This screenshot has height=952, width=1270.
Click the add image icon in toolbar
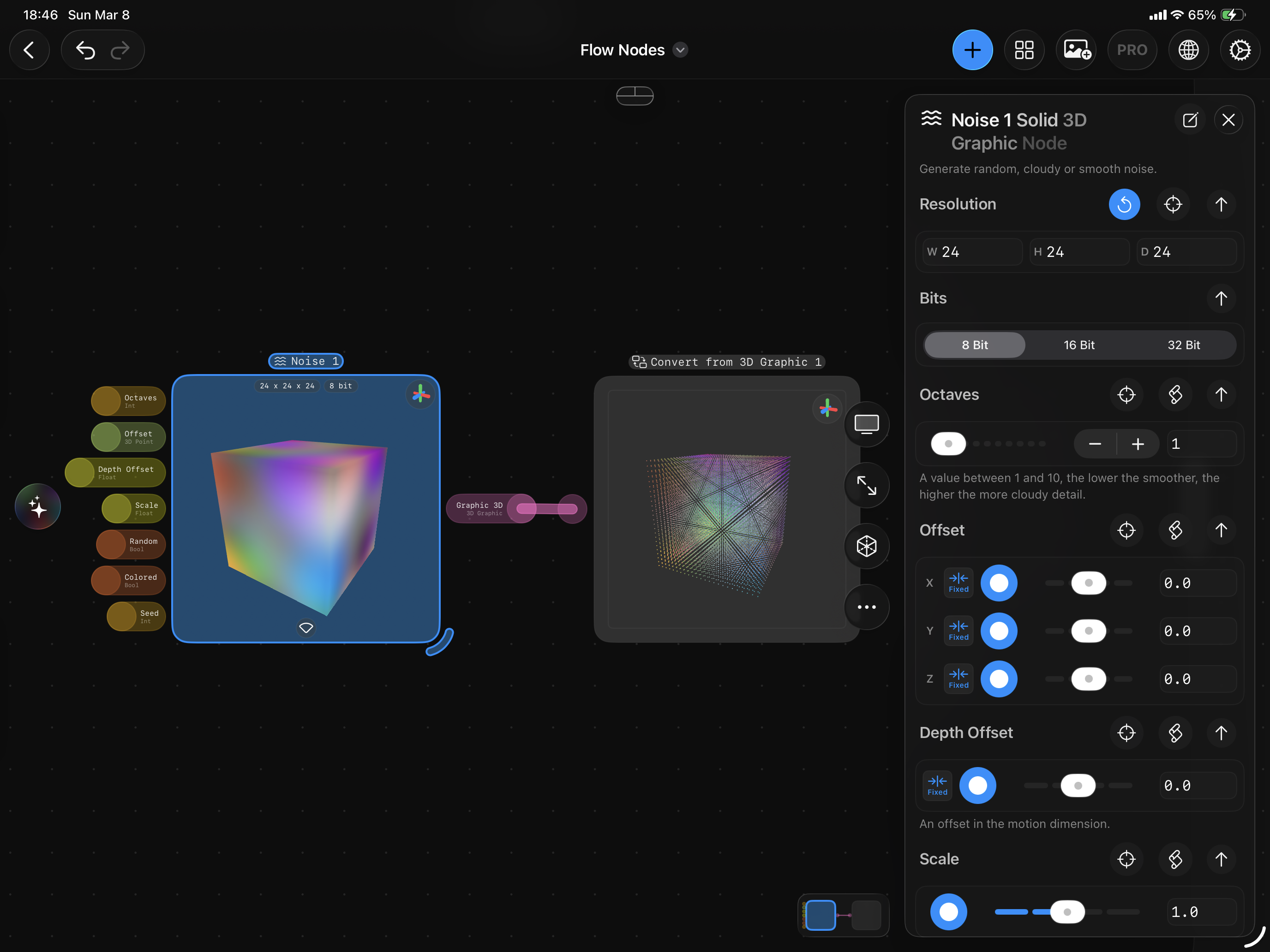tap(1076, 50)
